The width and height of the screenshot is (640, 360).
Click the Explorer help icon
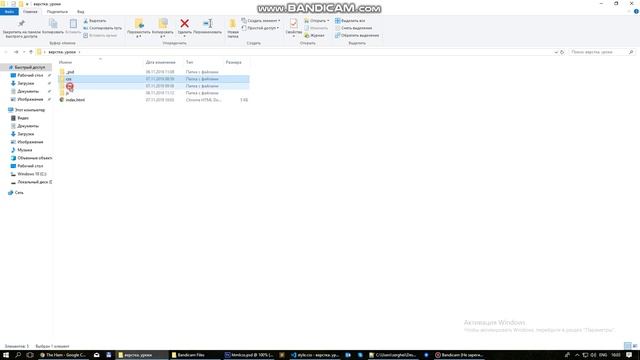tap(636, 12)
